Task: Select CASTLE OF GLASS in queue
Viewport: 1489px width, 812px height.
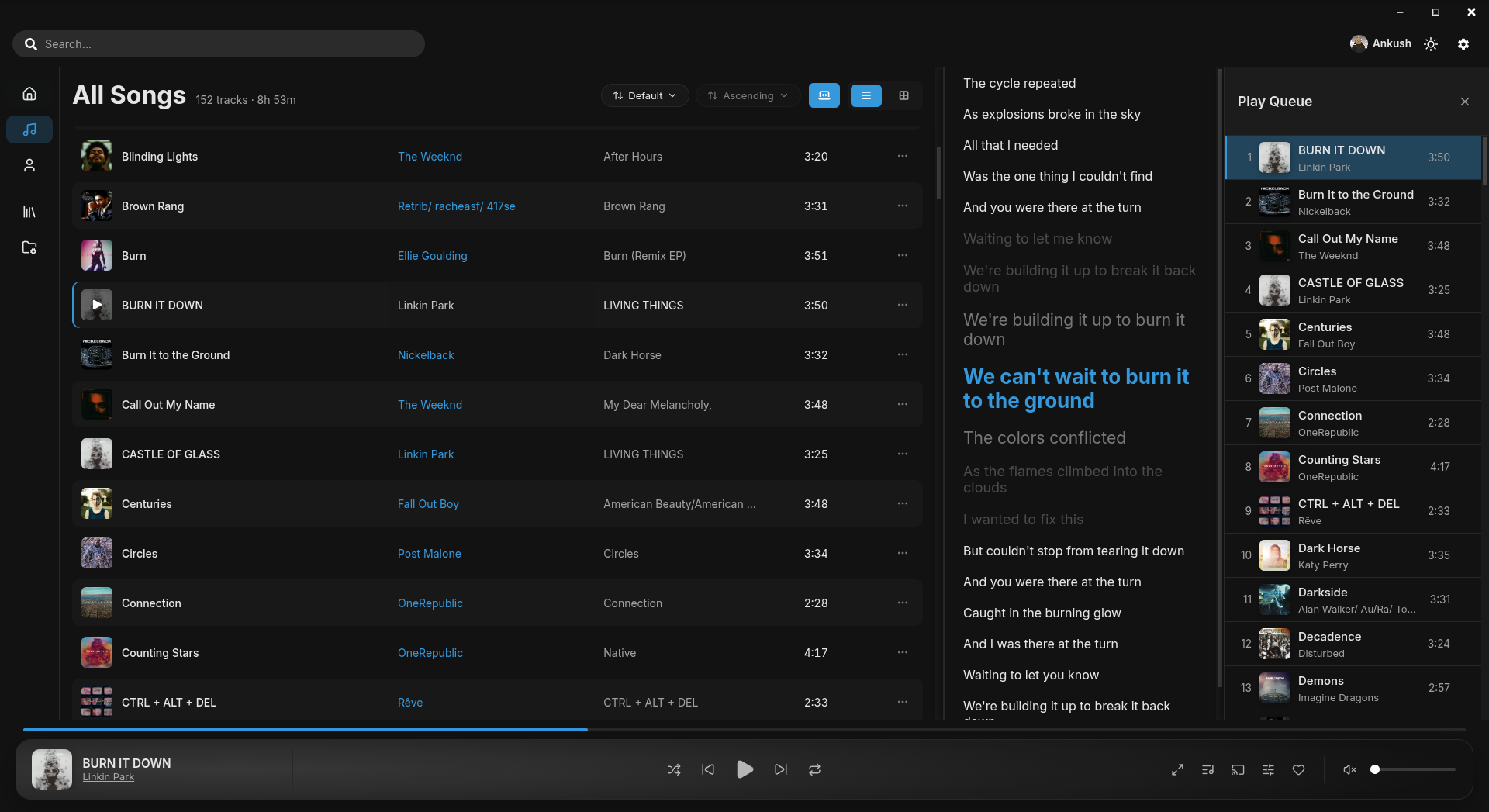Action: tap(1353, 290)
